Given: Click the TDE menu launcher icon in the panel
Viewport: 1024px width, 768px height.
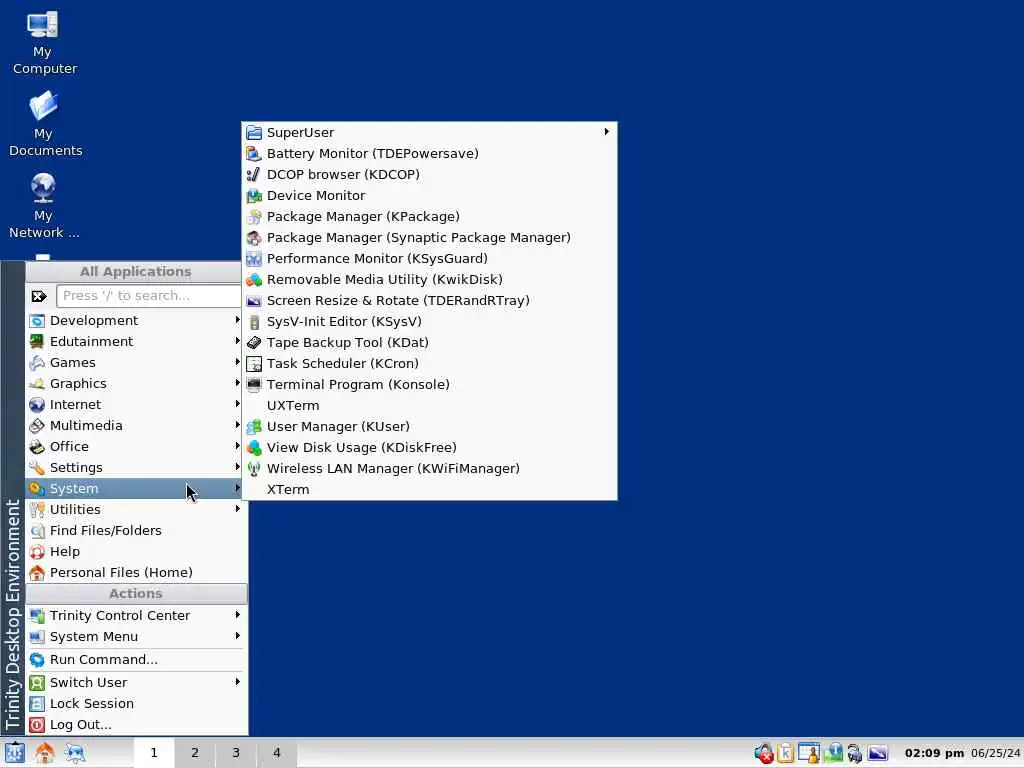Looking at the screenshot, I should 14,752.
